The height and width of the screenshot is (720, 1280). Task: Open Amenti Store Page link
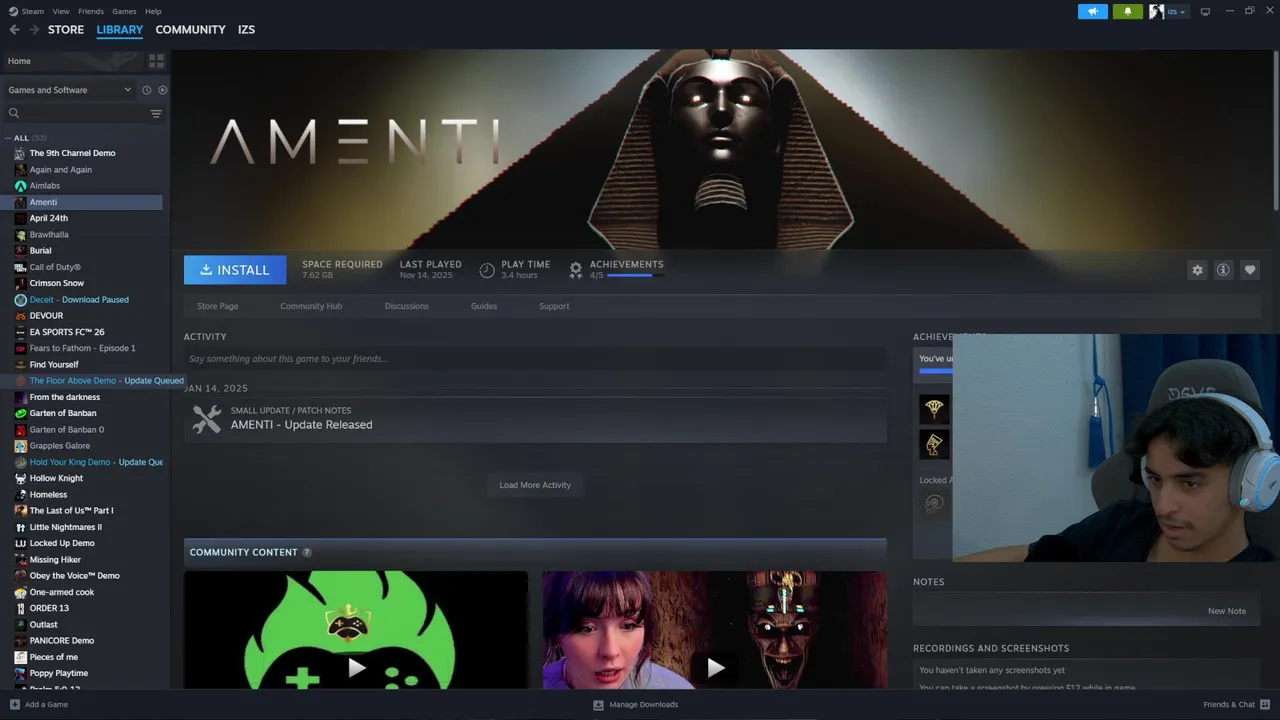click(x=217, y=306)
